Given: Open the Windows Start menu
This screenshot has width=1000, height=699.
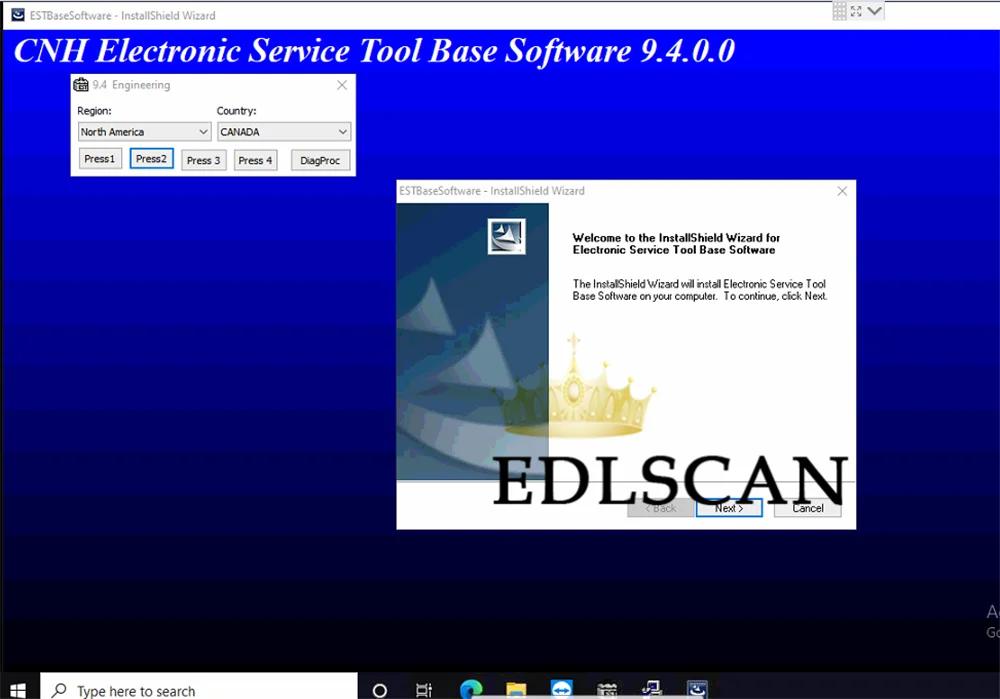Looking at the screenshot, I should [18, 690].
